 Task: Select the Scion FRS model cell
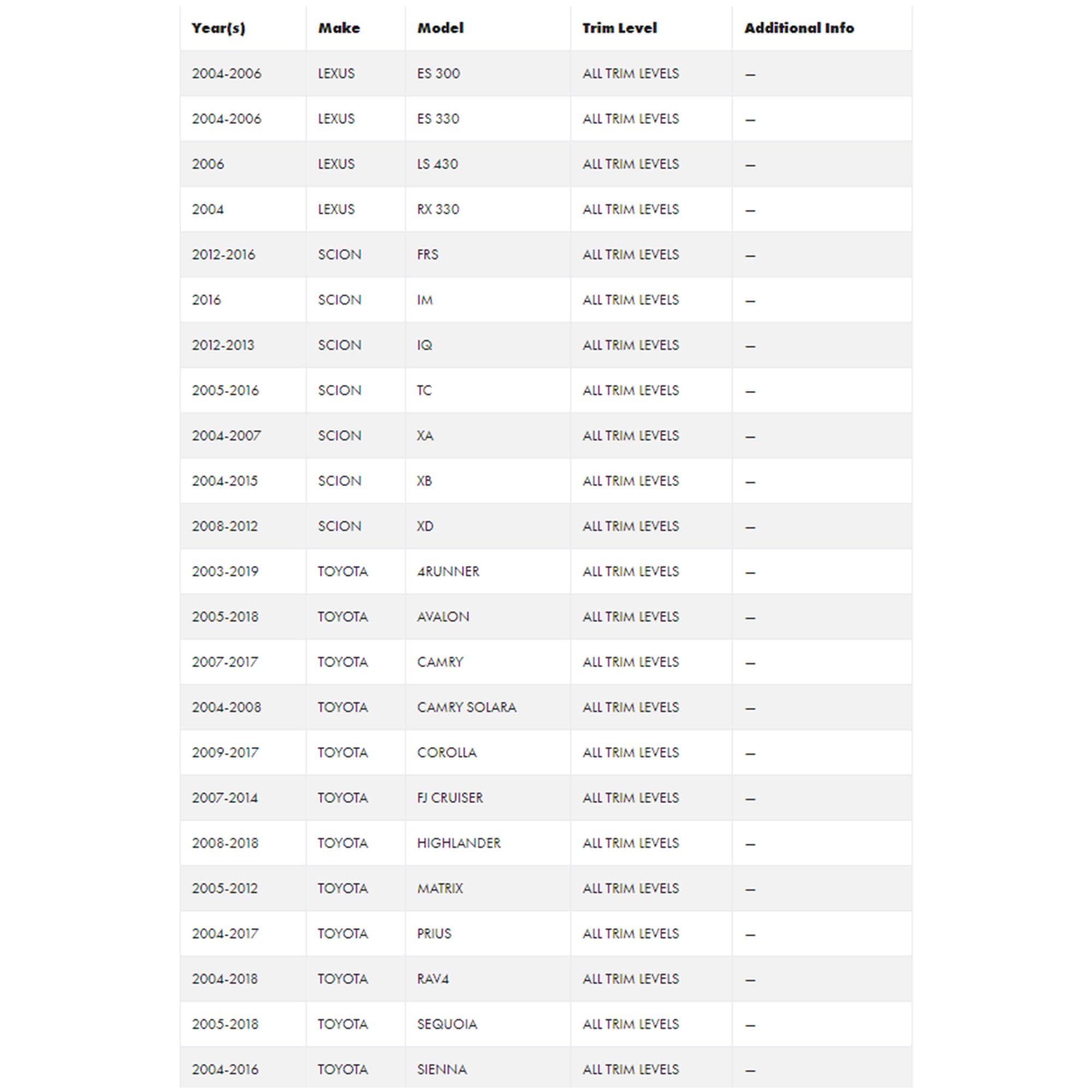428,254
